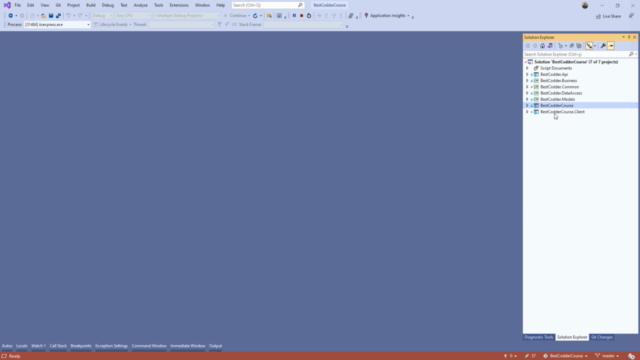
Task: Toggle the Preview Selected Items icon
Action: pos(611,46)
